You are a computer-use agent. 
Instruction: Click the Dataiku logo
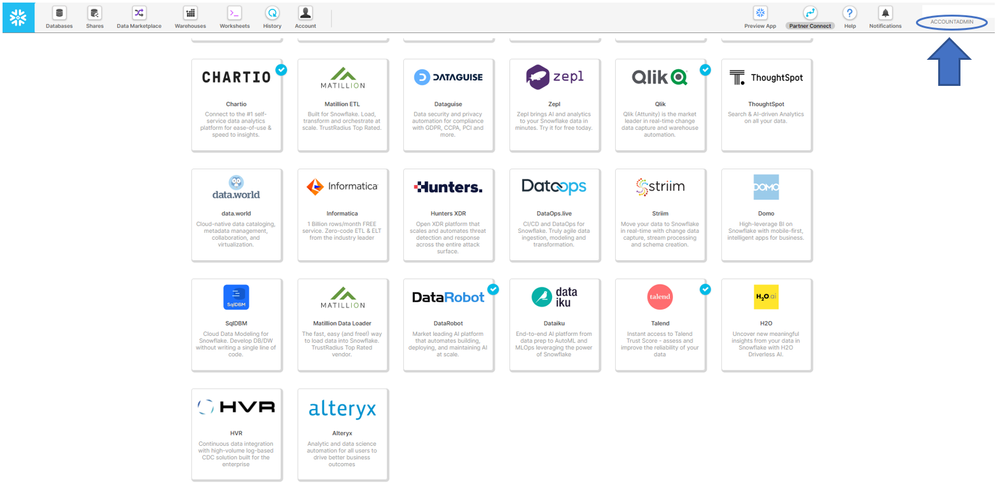click(554, 297)
